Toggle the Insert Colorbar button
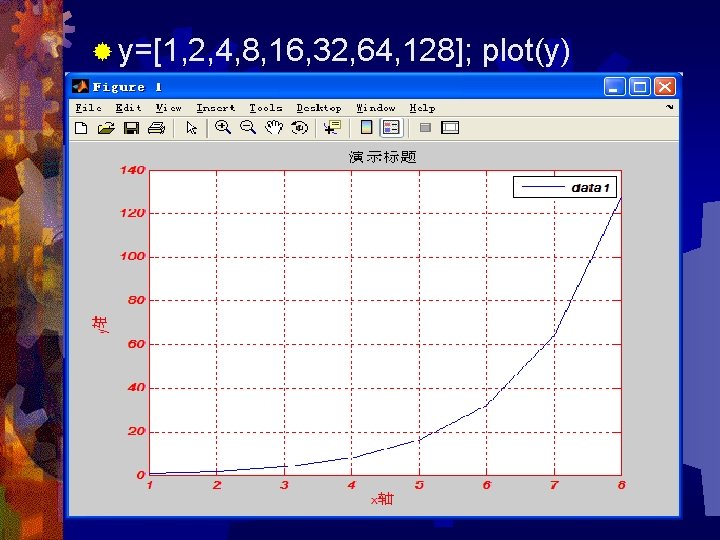Viewport: 720px width, 540px height. [366, 127]
